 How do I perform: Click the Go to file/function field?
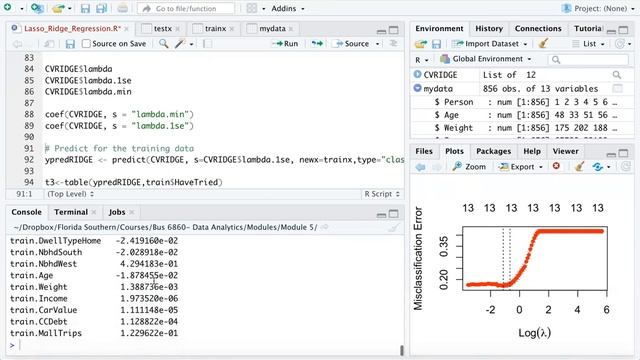pyautogui.click(x=186, y=8)
